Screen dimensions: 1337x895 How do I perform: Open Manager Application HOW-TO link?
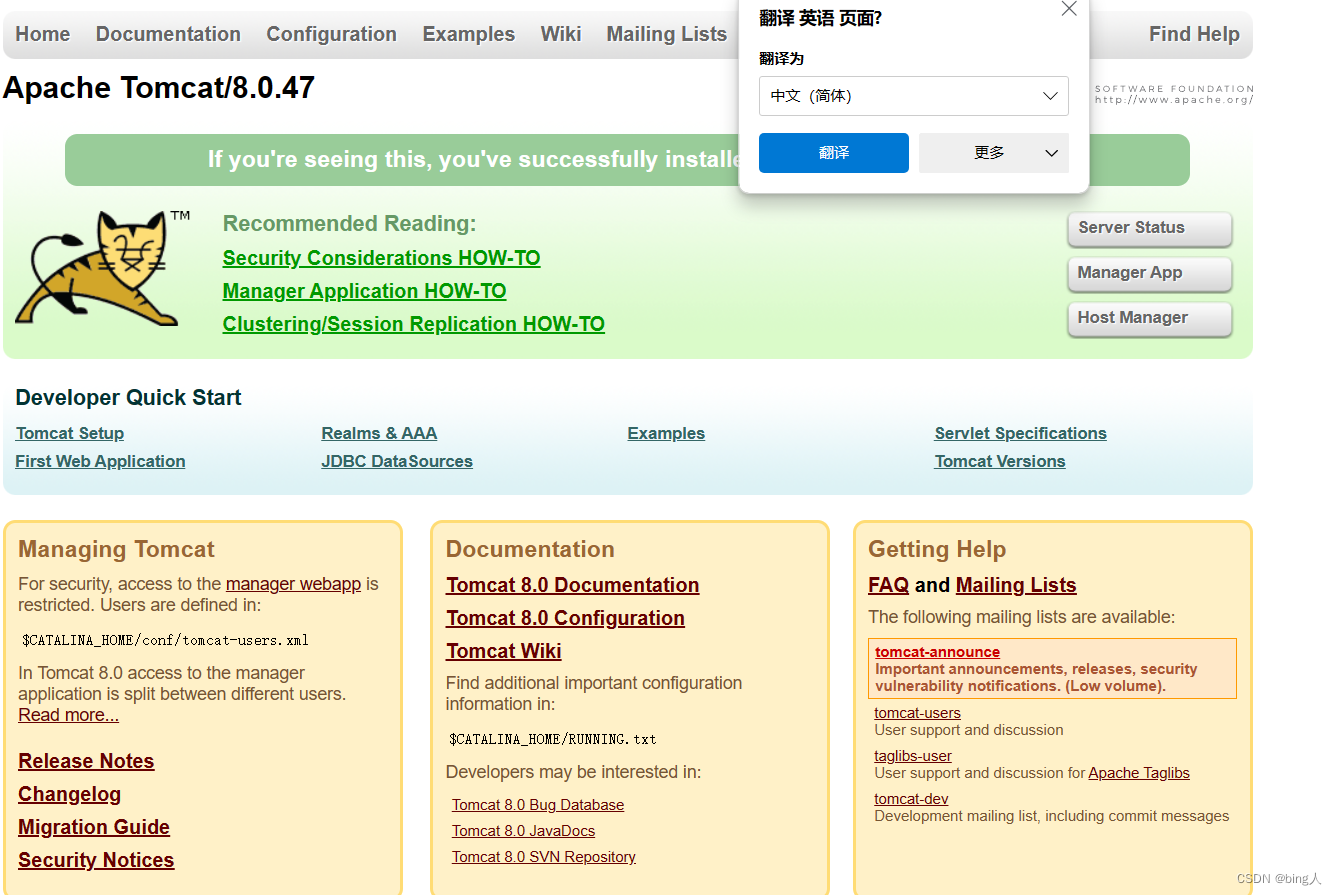click(364, 291)
